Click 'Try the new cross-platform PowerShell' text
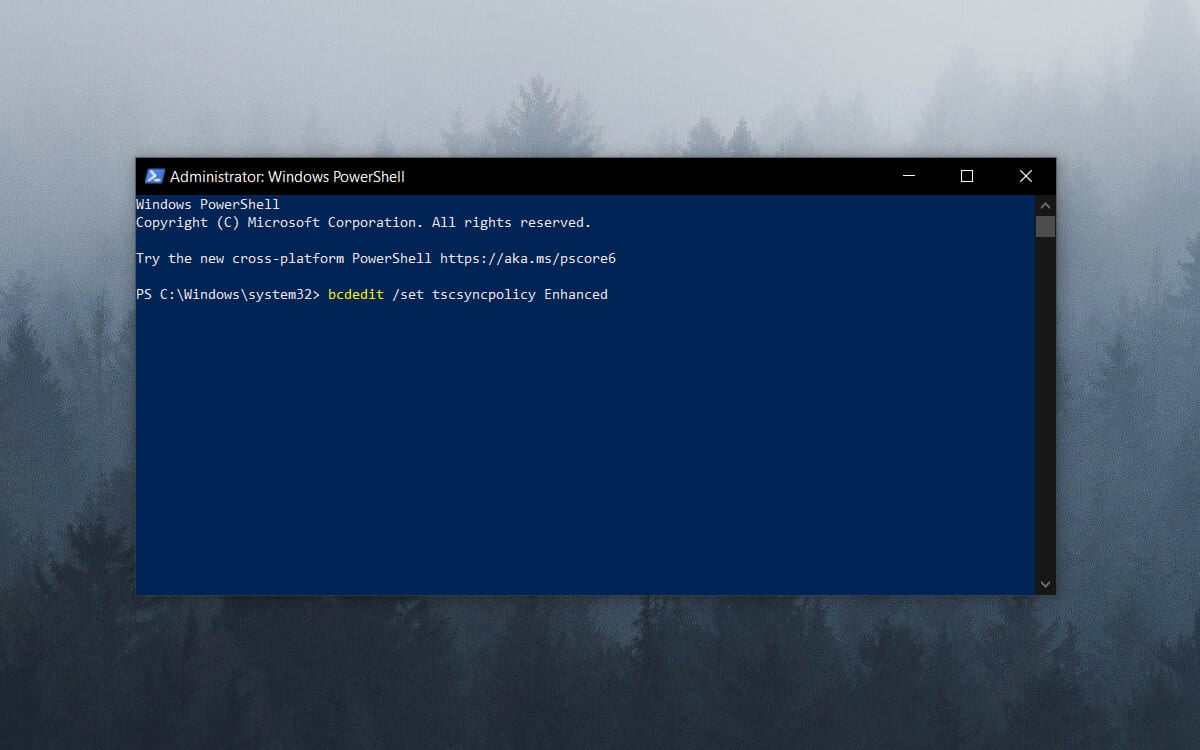 click(284, 258)
